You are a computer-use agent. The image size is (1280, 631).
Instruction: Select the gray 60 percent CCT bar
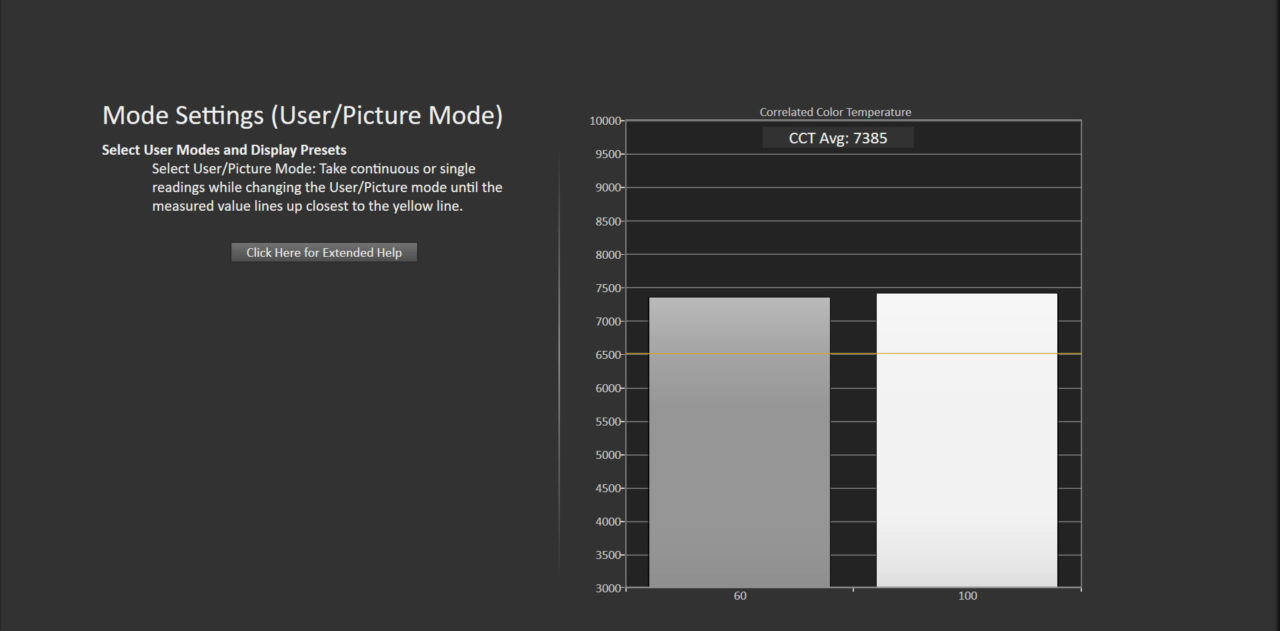[740, 442]
